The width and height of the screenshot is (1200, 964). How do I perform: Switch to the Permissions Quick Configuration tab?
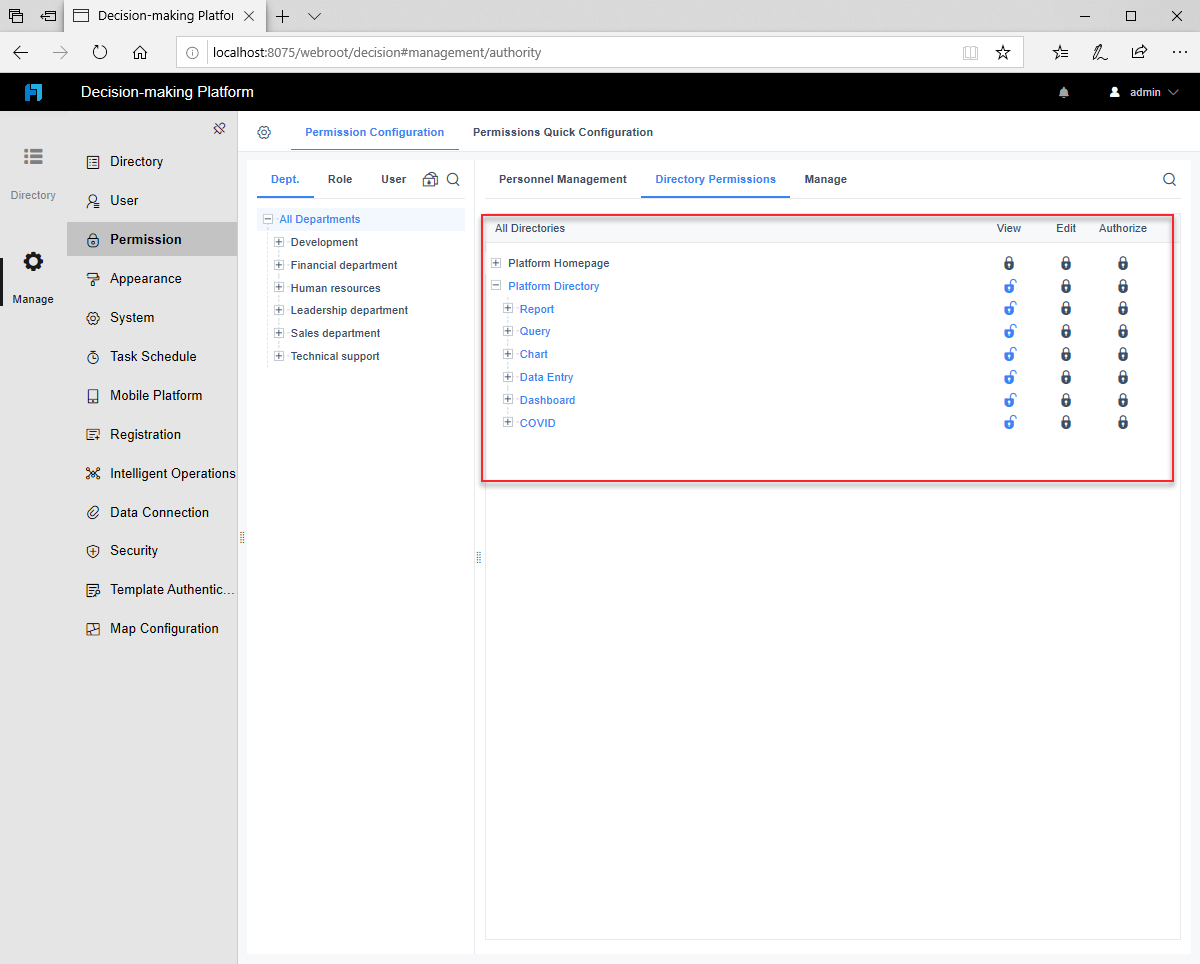click(x=563, y=131)
